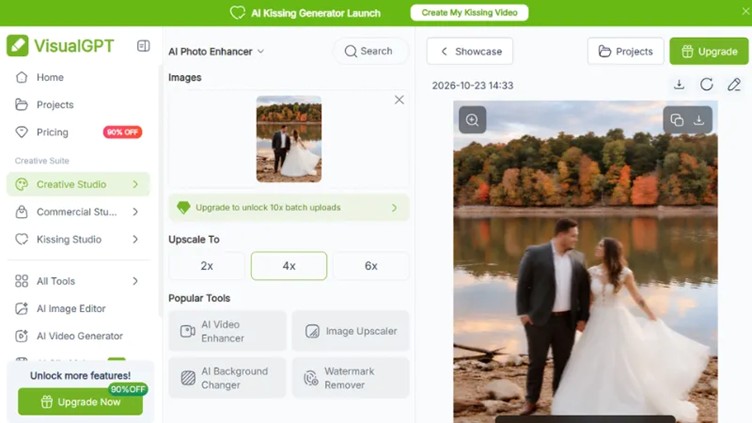
Task: Open the AI Video Enhancer tool
Action: 227,331
